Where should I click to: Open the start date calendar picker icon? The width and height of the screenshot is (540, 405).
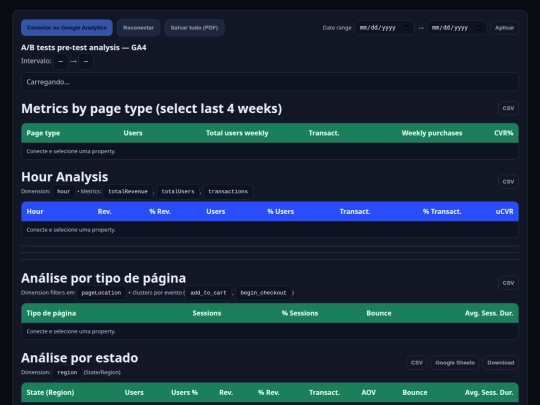pos(406,28)
